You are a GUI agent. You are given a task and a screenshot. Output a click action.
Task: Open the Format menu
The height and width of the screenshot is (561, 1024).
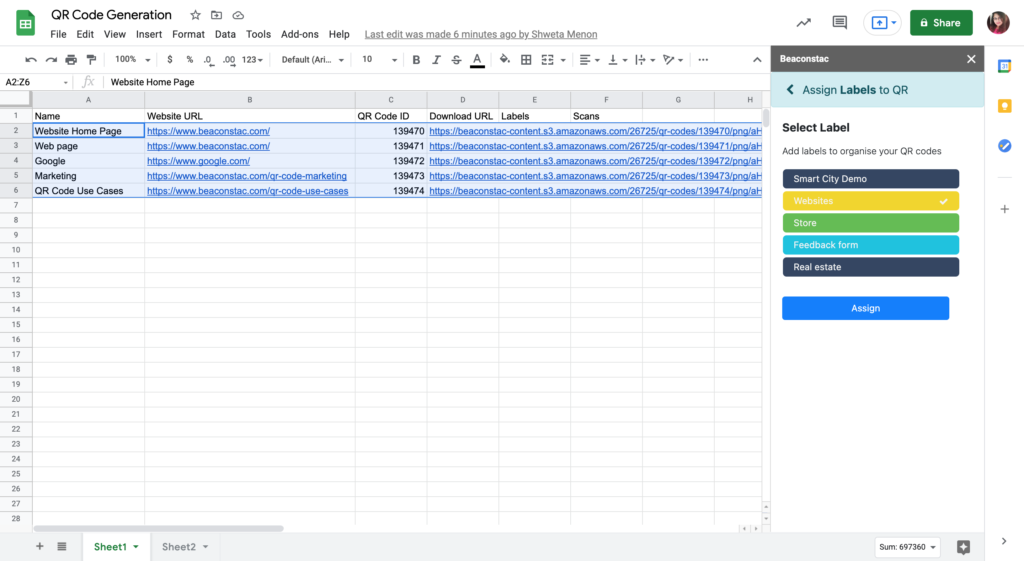tap(188, 34)
